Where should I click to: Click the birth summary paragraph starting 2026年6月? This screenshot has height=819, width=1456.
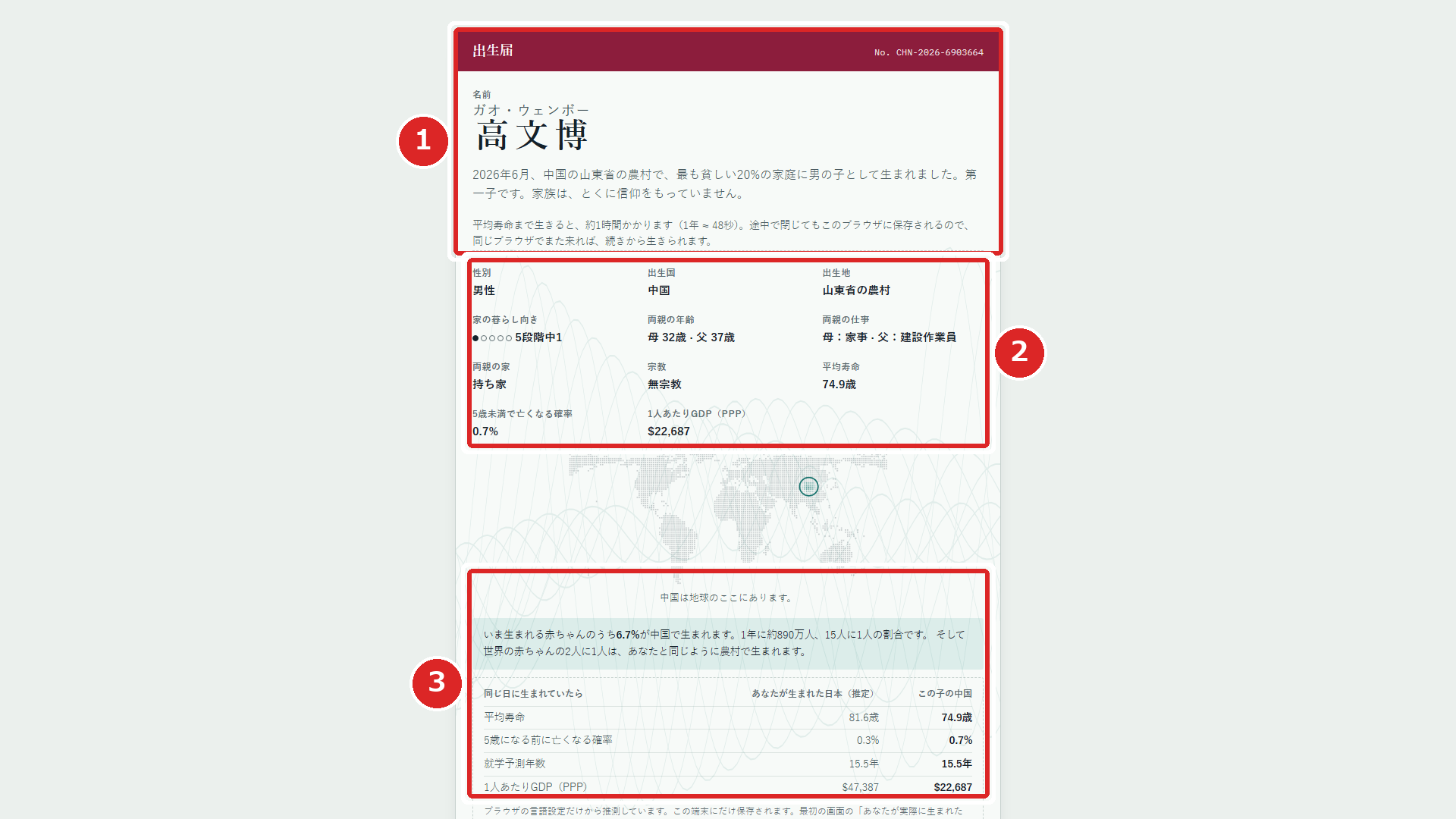tap(725, 184)
